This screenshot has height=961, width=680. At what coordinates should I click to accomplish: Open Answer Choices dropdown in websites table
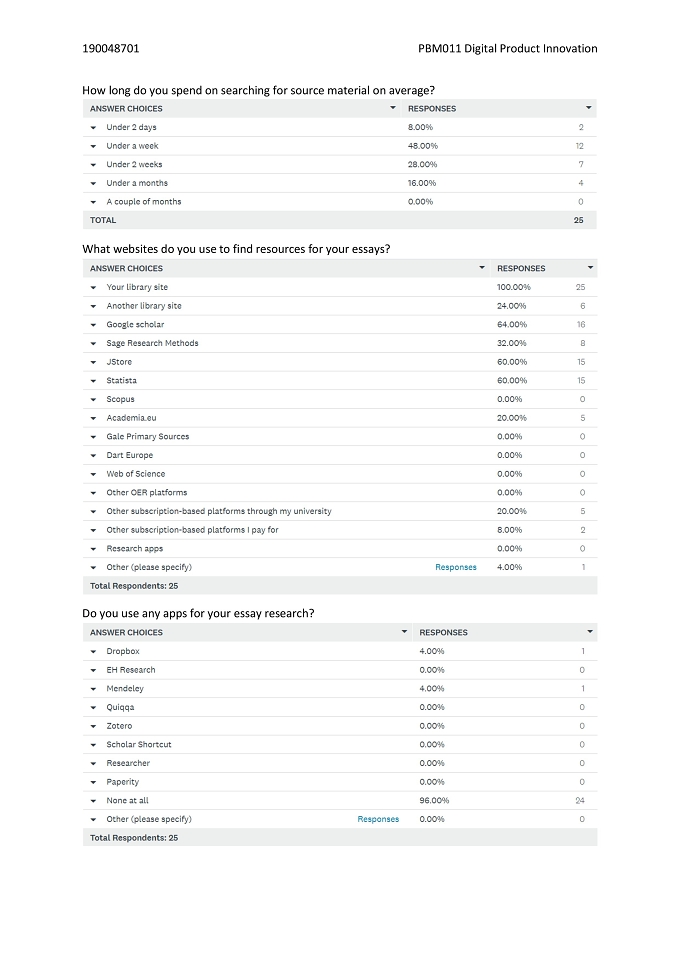(x=482, y=268)
